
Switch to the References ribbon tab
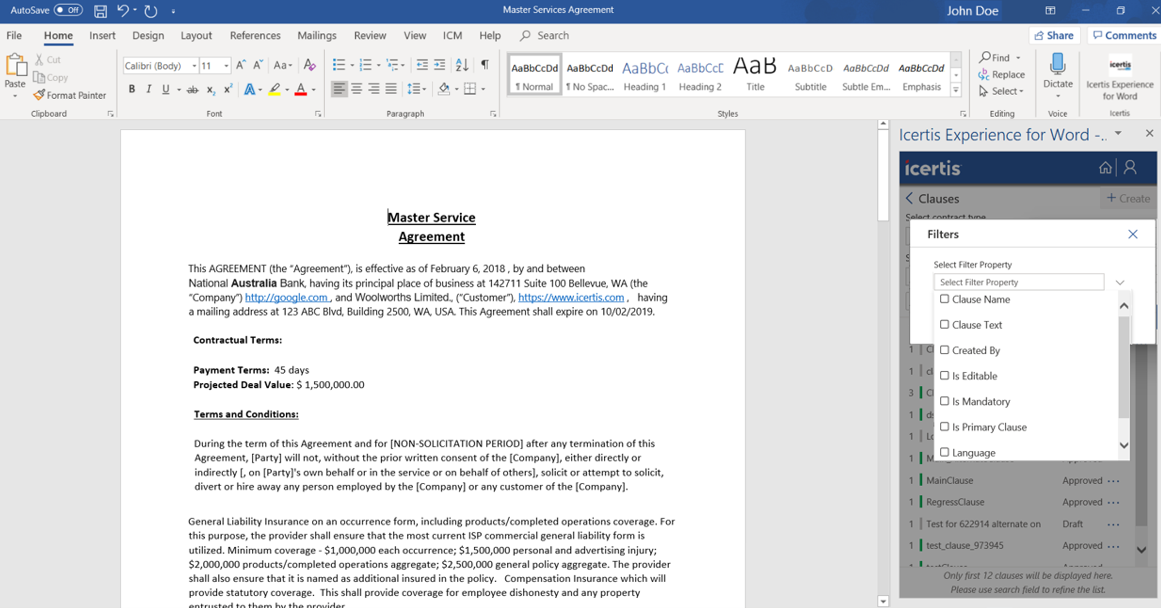(255, 35)
